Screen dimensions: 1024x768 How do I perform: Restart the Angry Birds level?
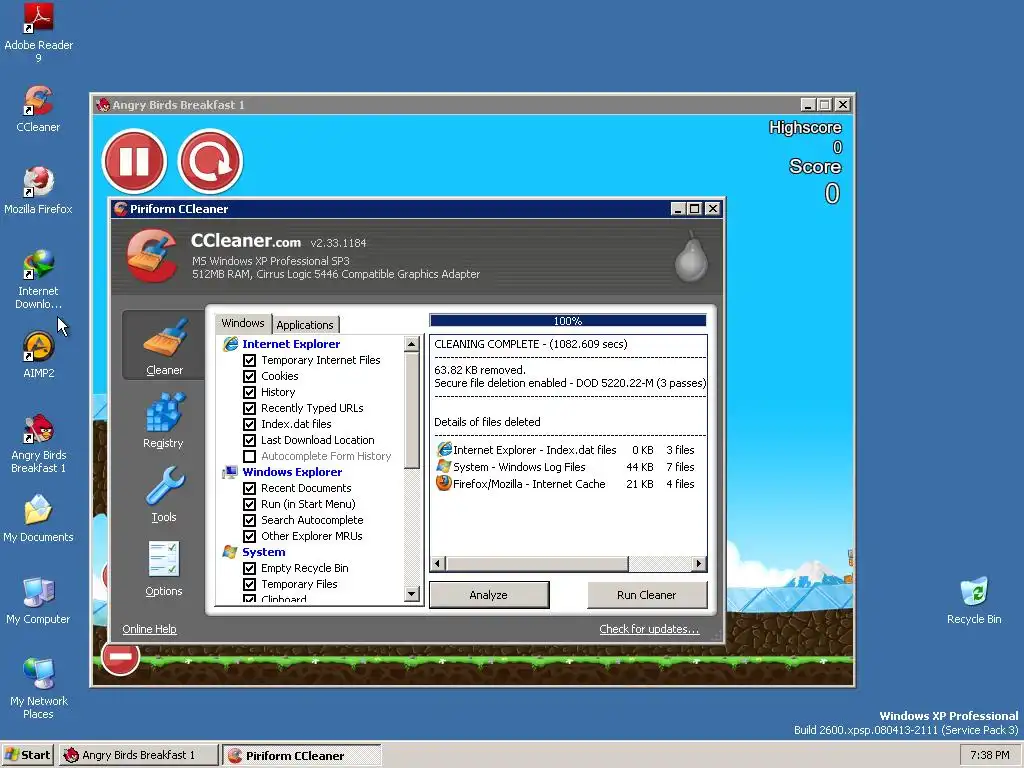point(210,161)
